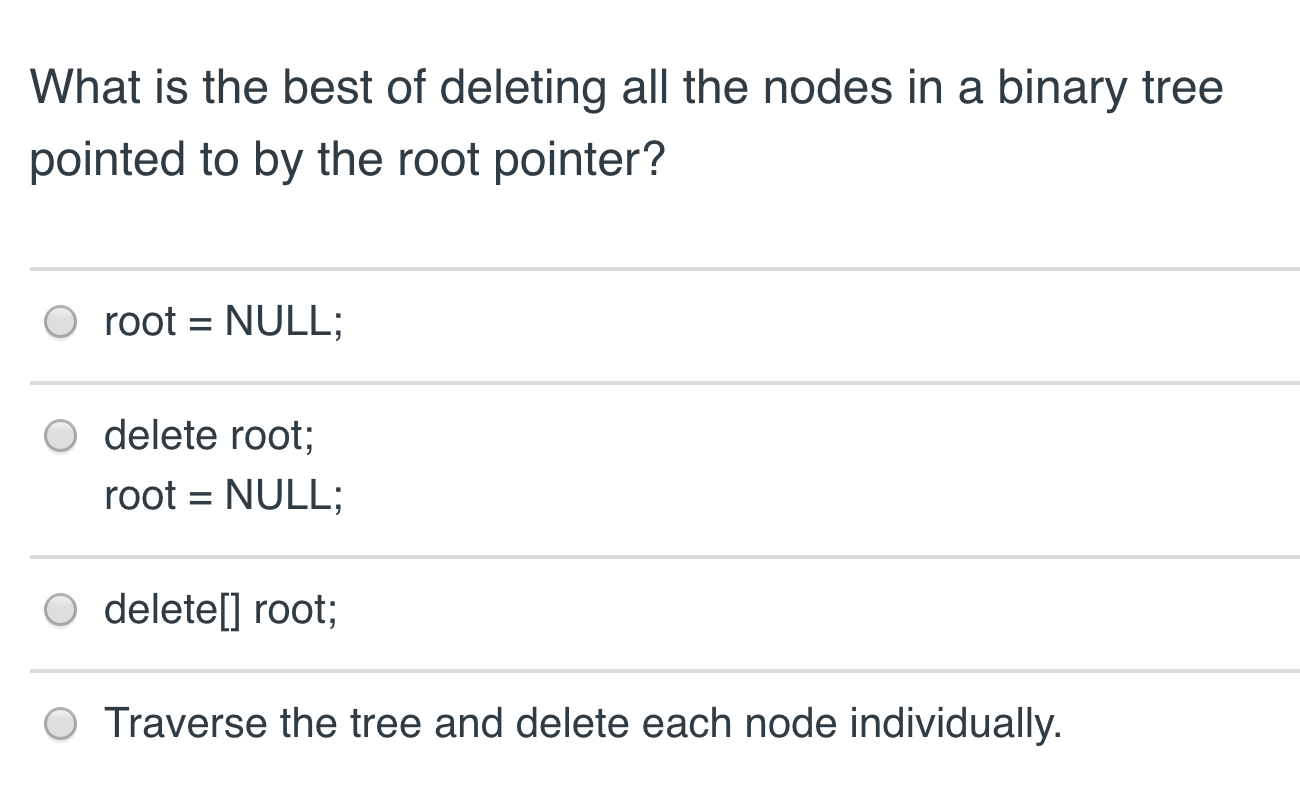Select the radio button for "root = NULL;"

tap(60, 321)
